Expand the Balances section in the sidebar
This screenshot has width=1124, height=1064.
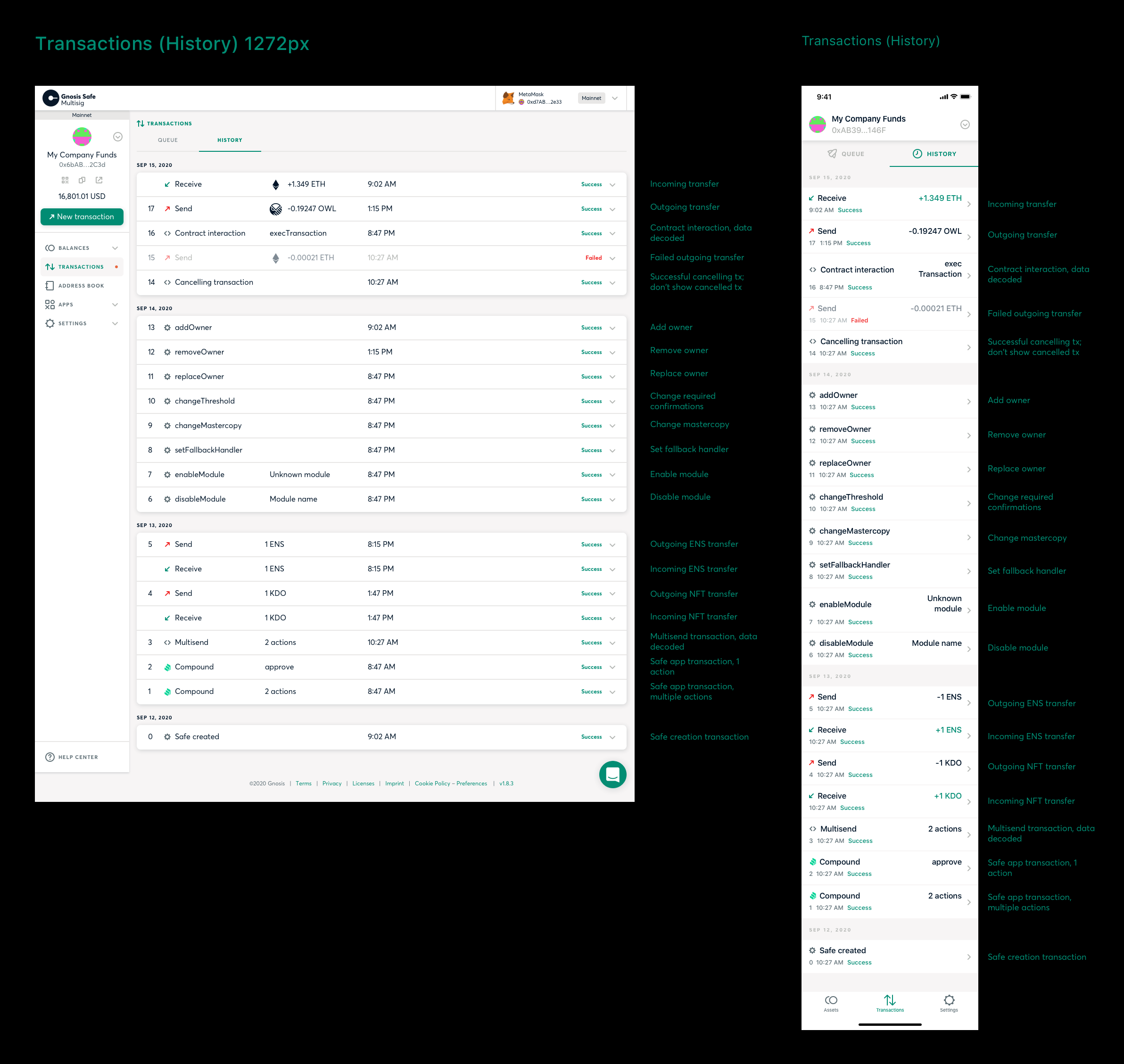(115, 248)
